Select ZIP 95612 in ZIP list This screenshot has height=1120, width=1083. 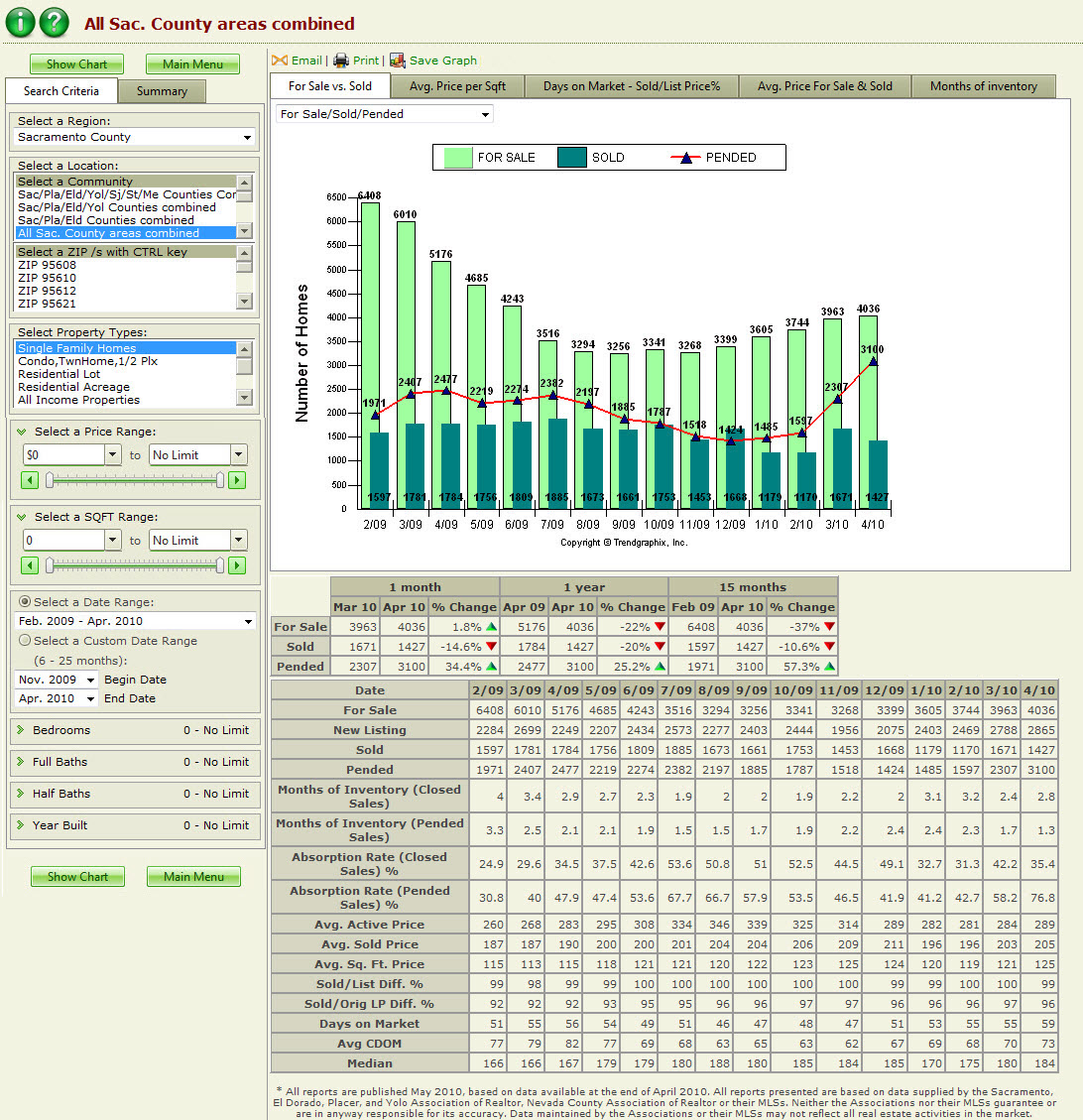click(x=126, y=291)
